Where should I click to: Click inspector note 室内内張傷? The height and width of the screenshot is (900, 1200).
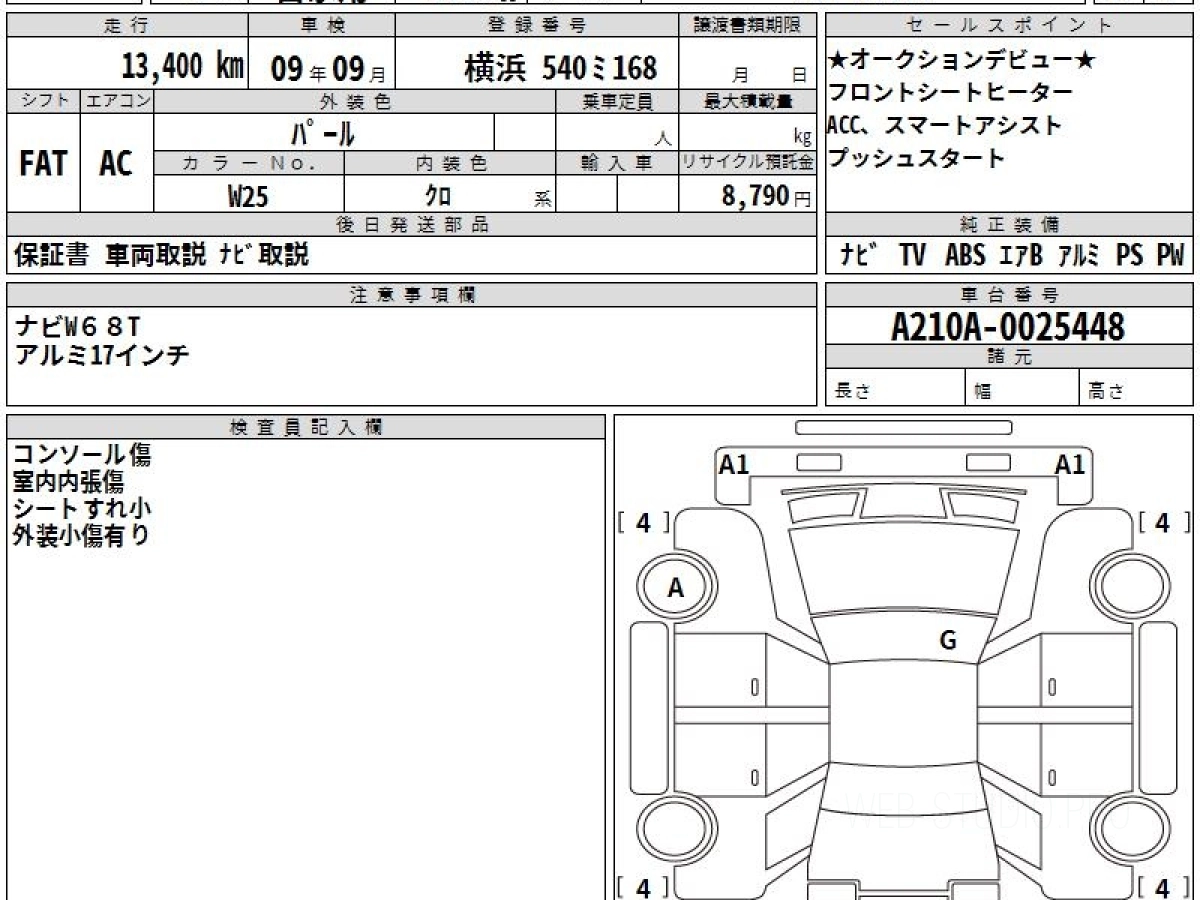(68, 482)
